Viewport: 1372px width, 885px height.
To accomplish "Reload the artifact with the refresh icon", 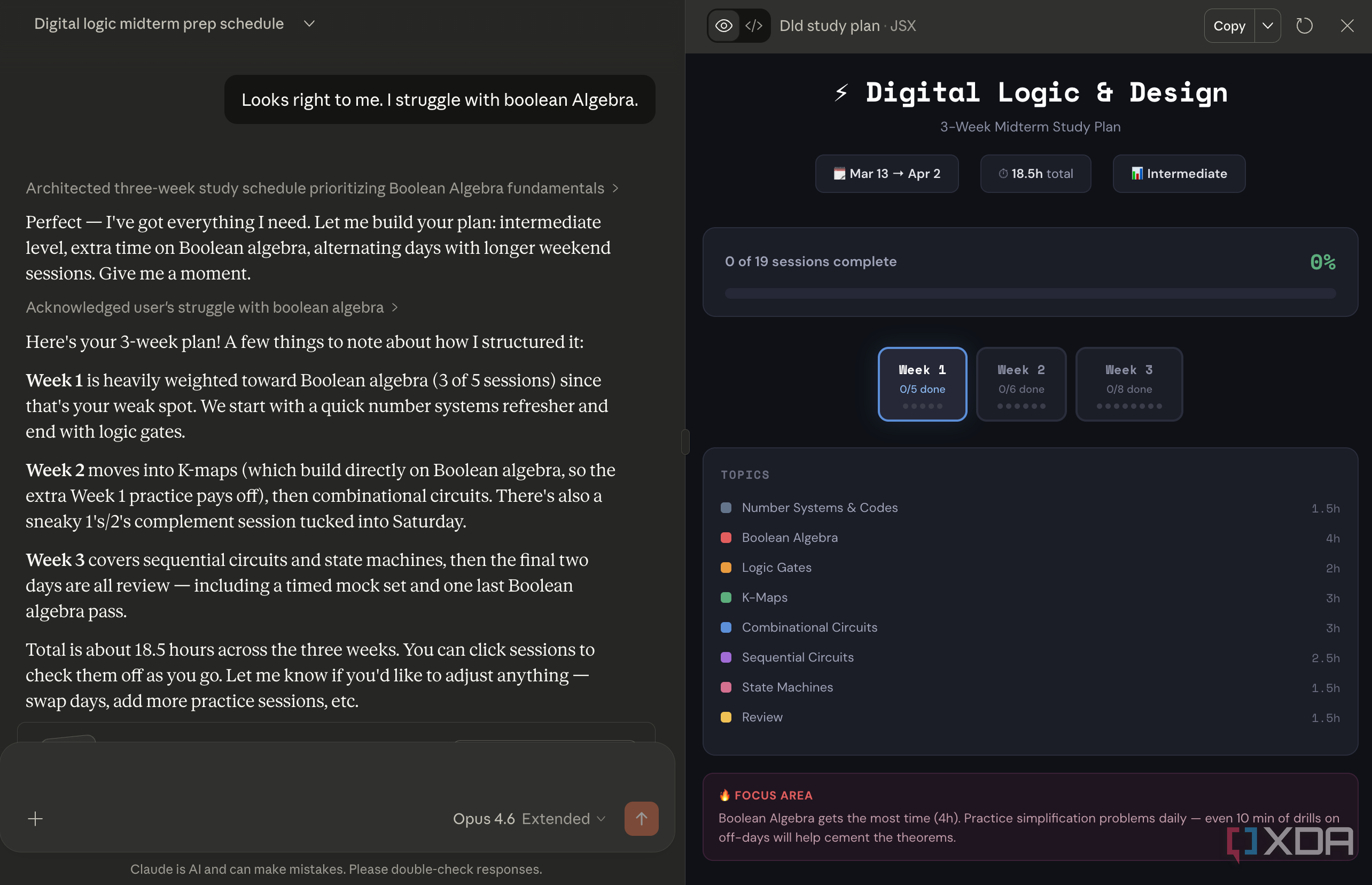I will point(1305,26).
